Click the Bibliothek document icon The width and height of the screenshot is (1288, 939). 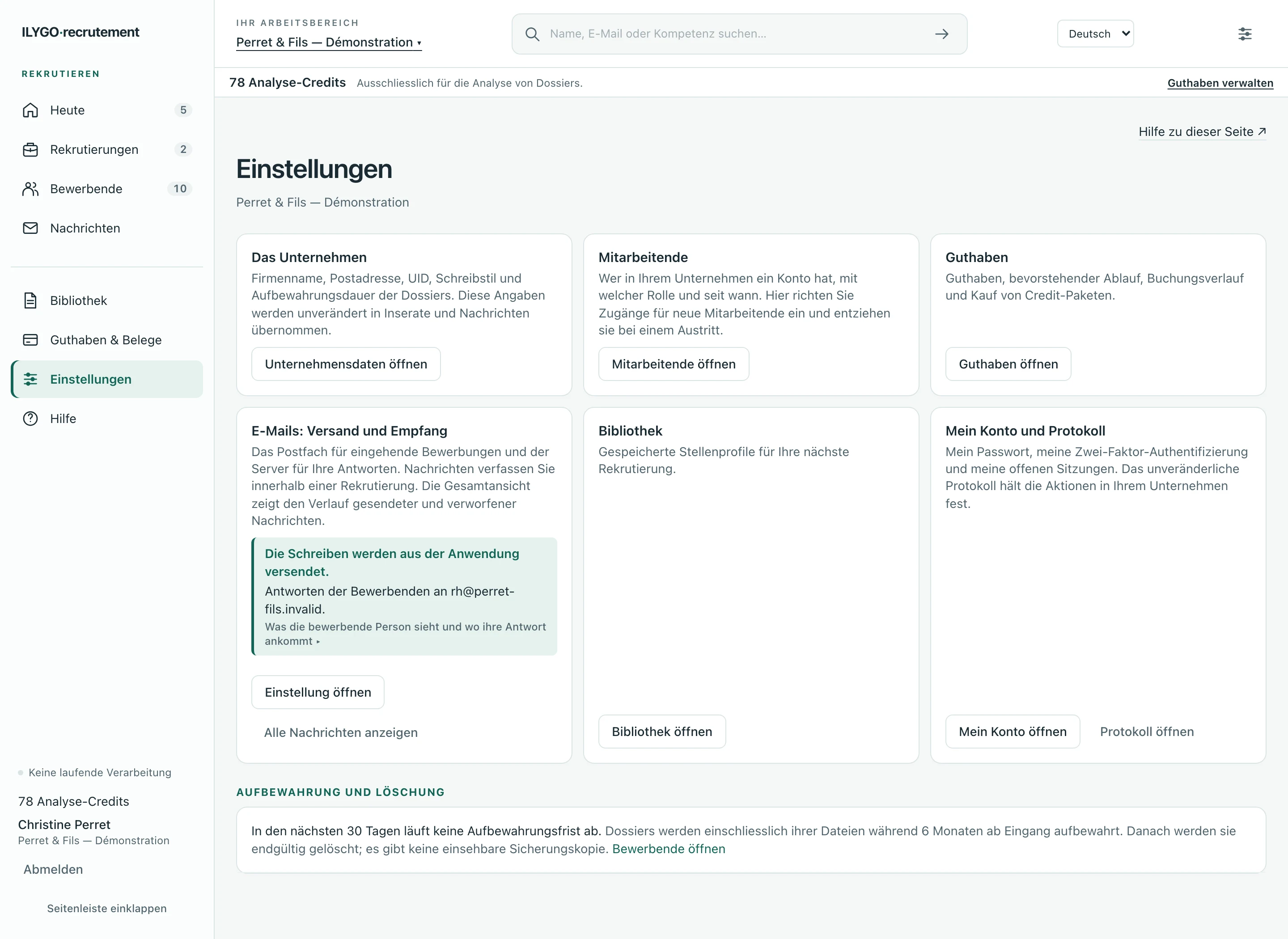[30, 300]
